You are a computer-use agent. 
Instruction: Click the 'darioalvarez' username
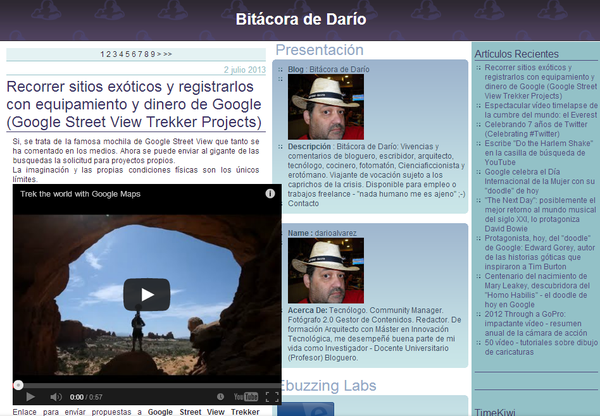point(335,233)
